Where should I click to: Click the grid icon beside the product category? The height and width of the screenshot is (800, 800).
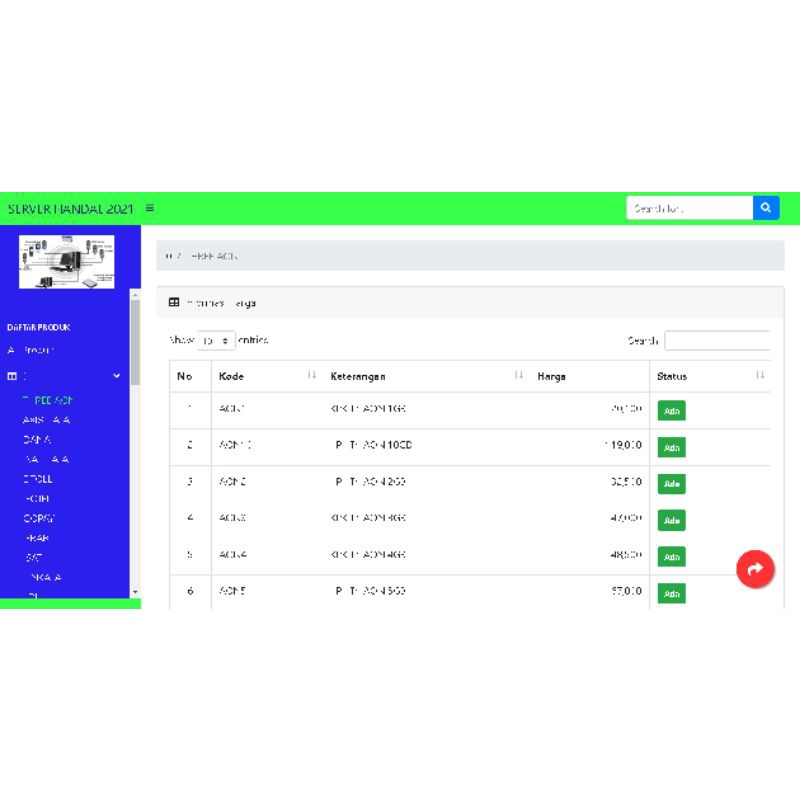[11, 376]
